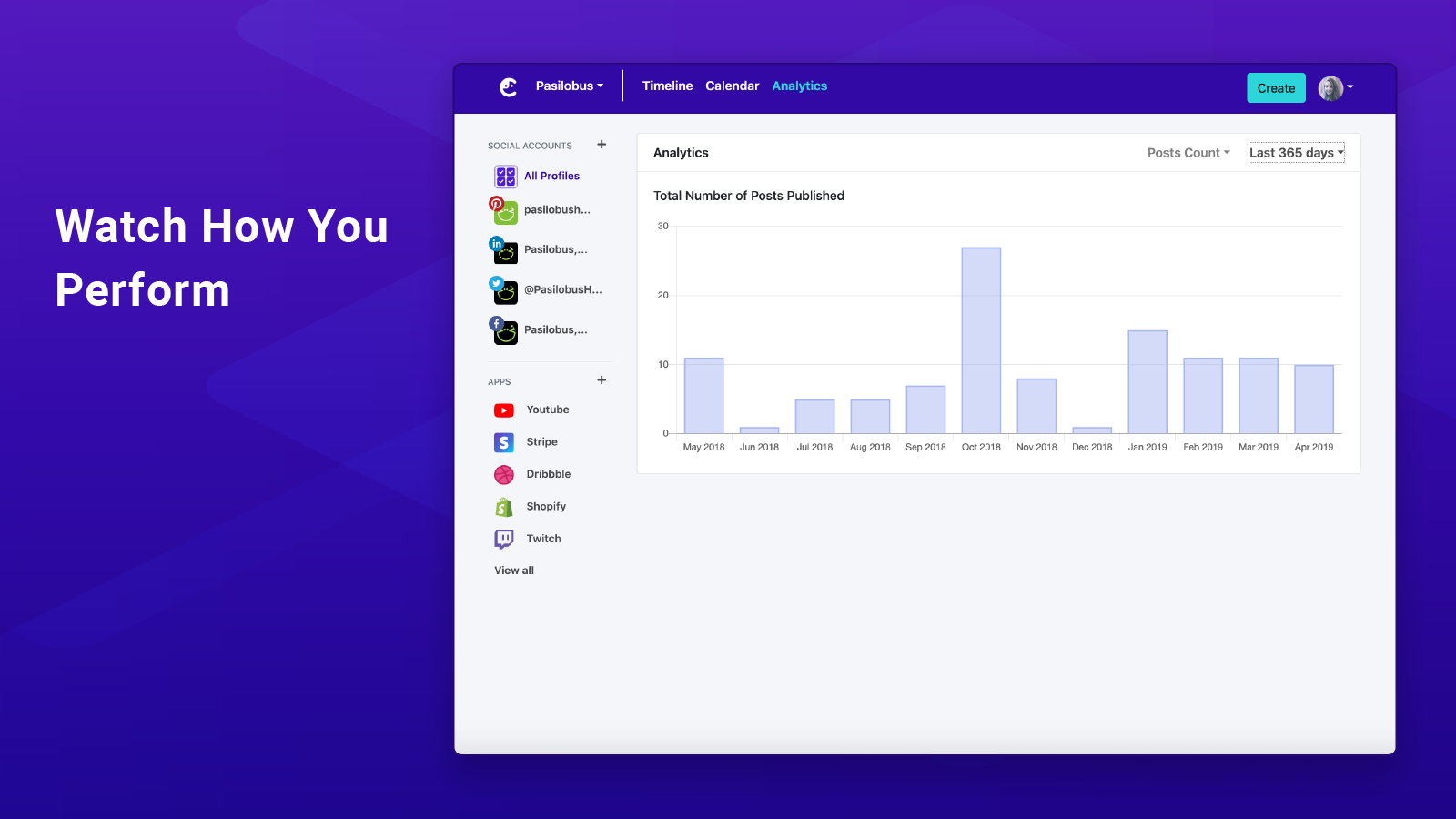Image resolution: width=1456 pixels, height=819 pixels.
Task: Select the Pinterest pasilobush profile icon
Action: [x=503, y=210]
